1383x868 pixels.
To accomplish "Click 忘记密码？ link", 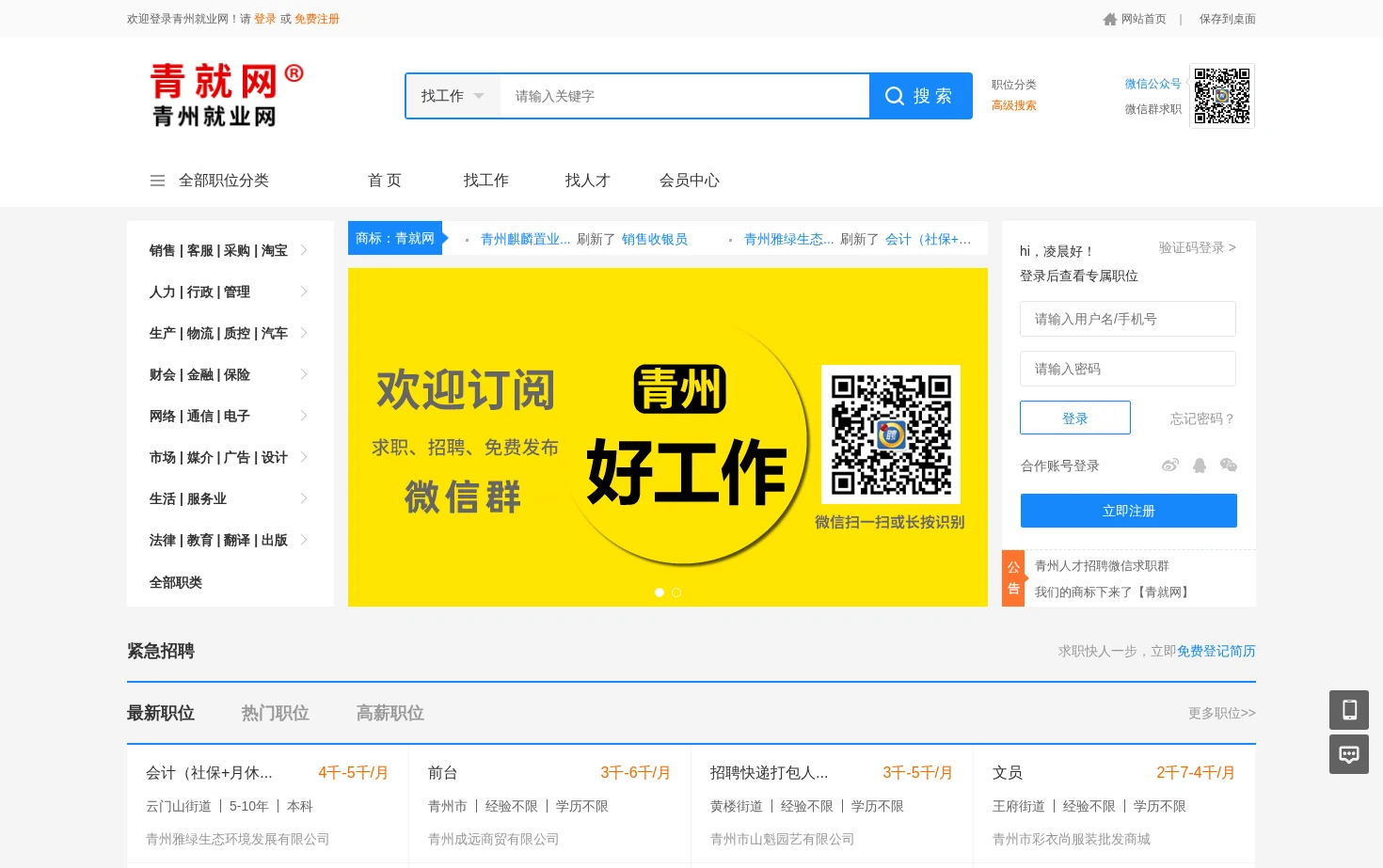I will click(x=1202, y=418).
